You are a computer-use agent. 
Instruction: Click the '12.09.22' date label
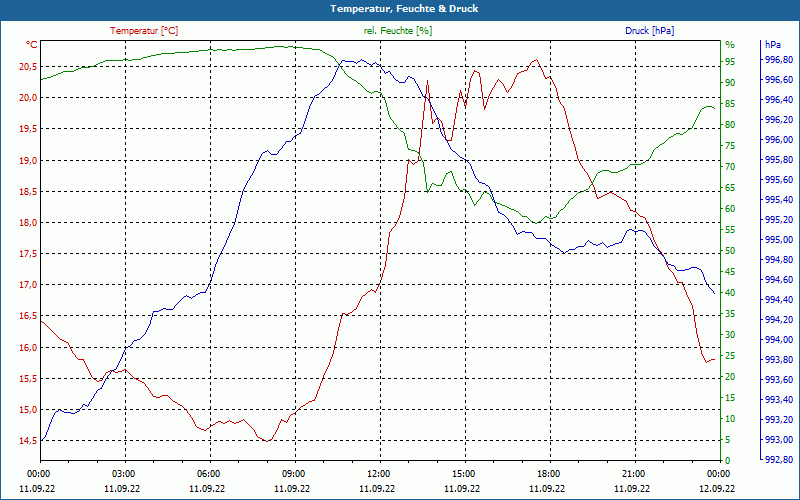tap(717, 489)
